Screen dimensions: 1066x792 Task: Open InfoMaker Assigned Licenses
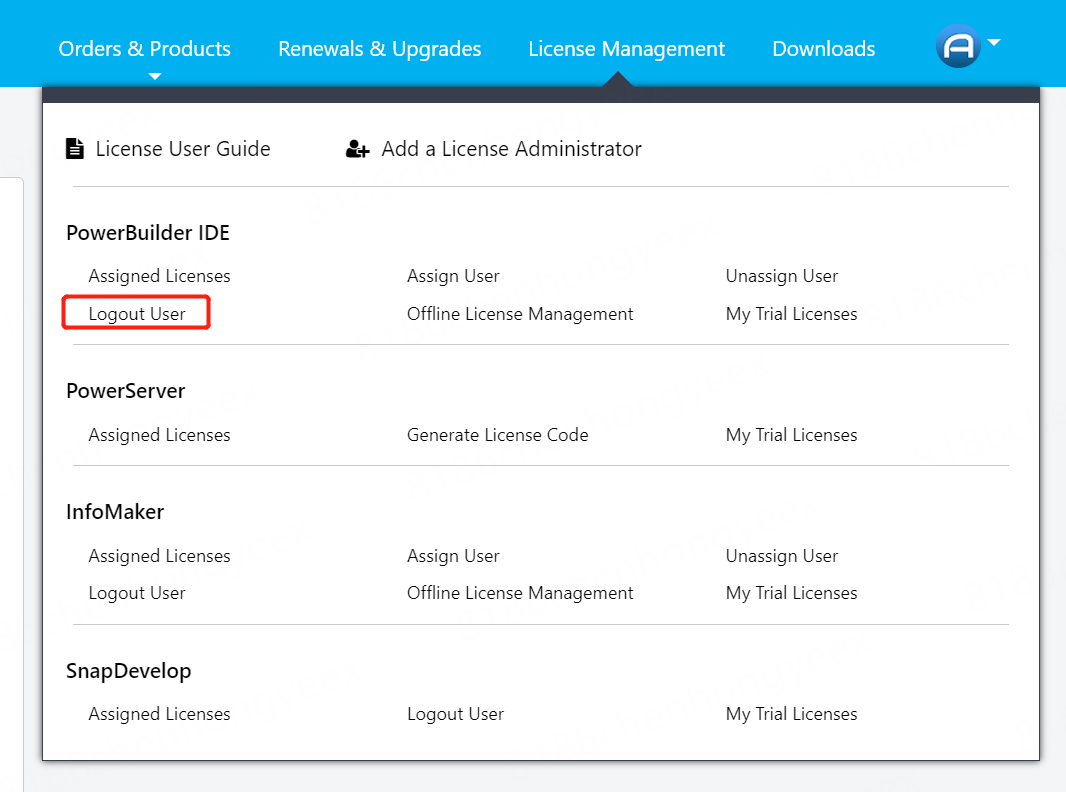[x=160, y=556]
